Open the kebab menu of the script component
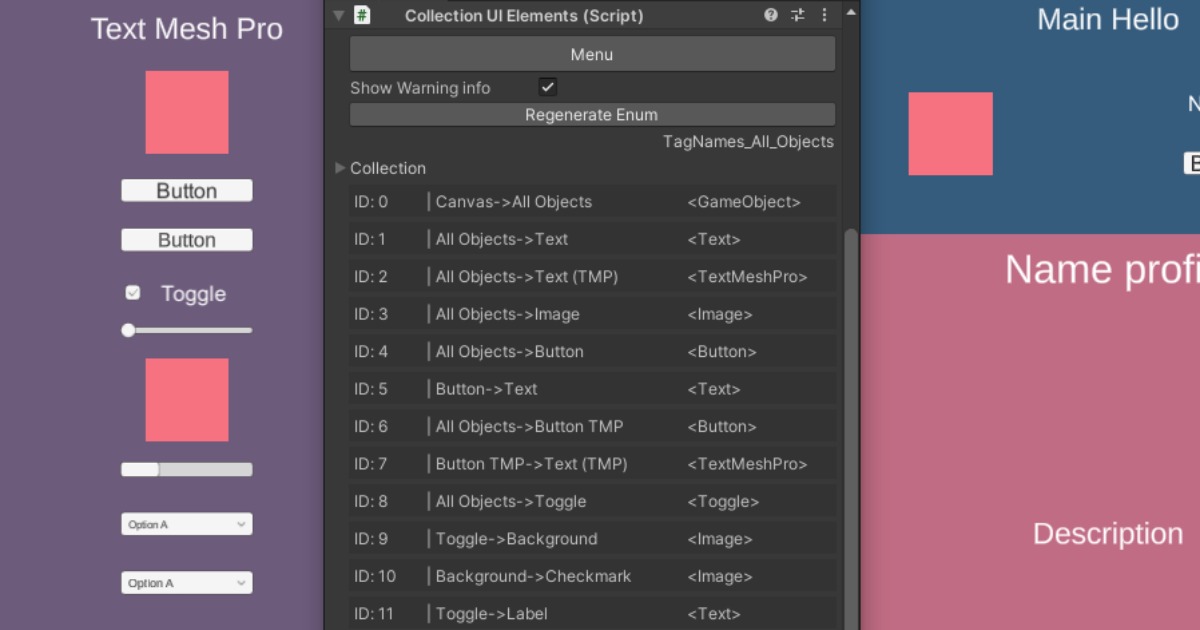1200x630 pixels. (x=823, y=15)
